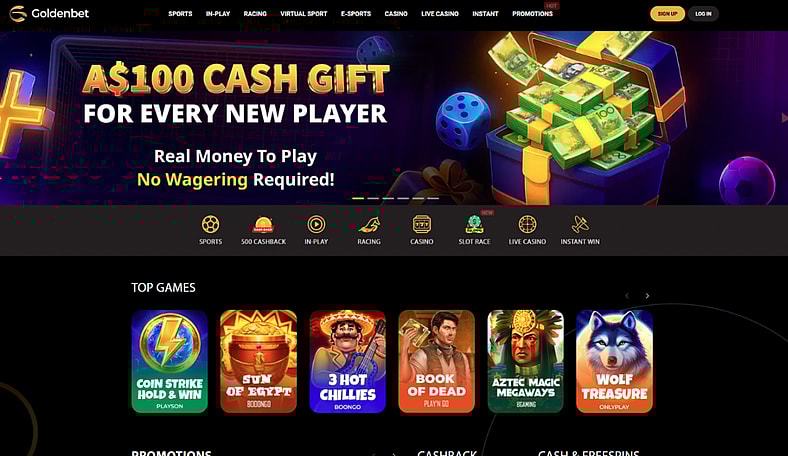Advance the banner using right edge arrow
Image resolution: width=788 pixels, height=456 pixels.
point(784,118)
